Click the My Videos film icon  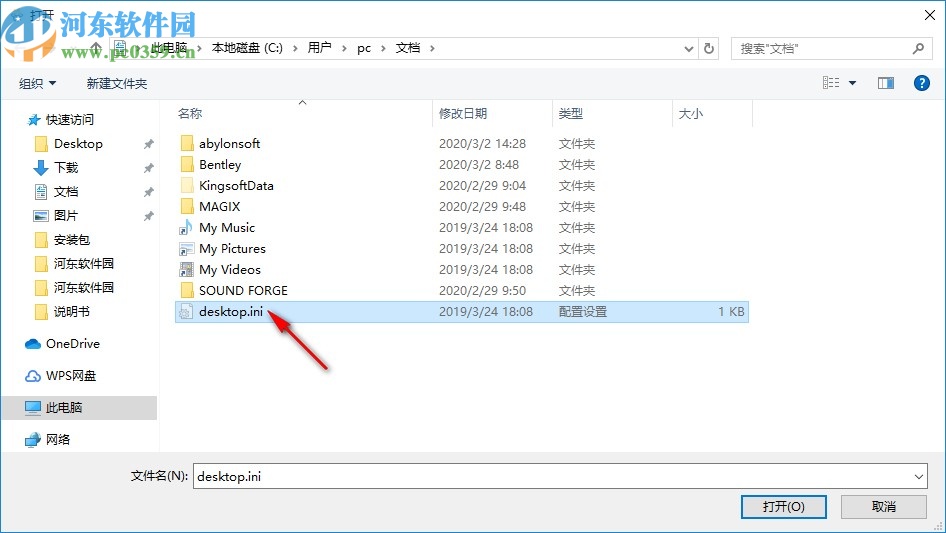[186, 270]
